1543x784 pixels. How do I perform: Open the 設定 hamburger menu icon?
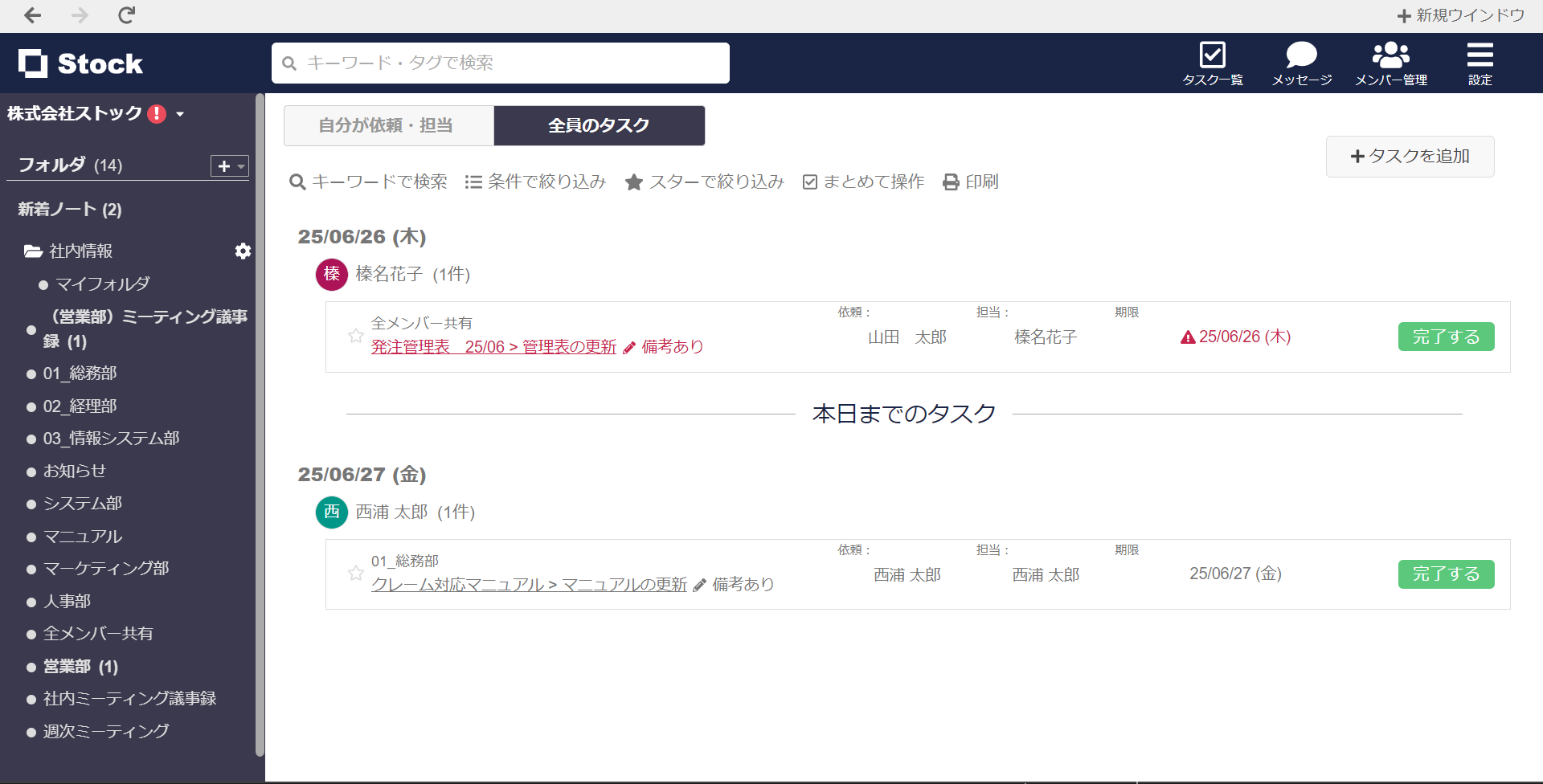(x=1480, y=55)
